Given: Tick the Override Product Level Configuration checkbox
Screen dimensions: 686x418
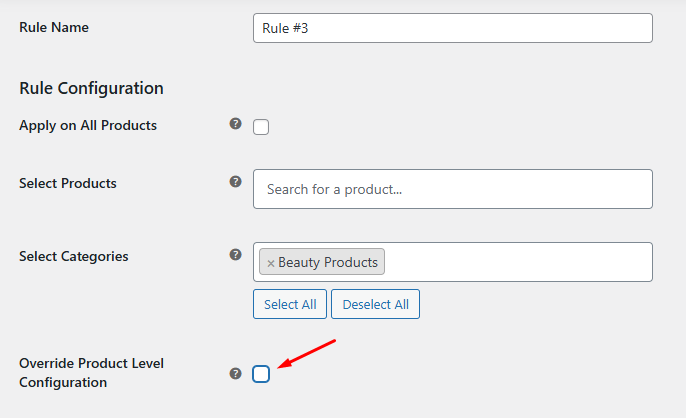Looking at the screenshot, I should (261, 374).
